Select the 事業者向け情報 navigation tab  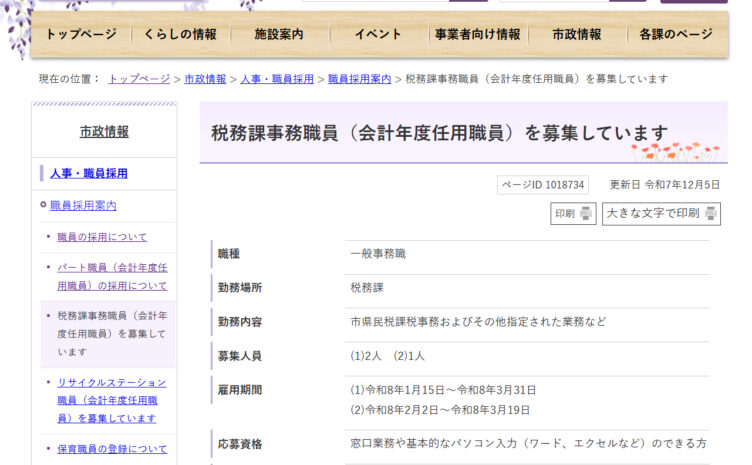point(477,35)
